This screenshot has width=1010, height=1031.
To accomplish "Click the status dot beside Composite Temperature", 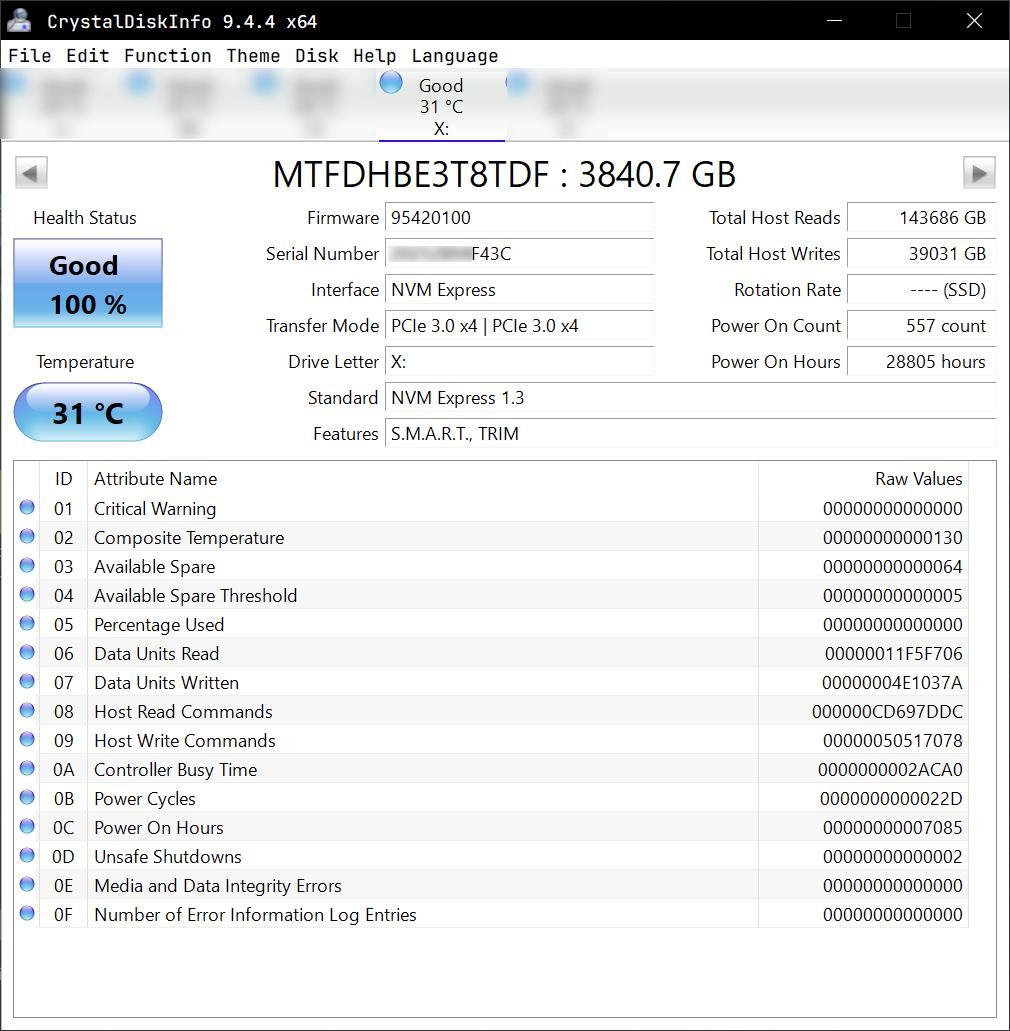I will tap(27, 537).
